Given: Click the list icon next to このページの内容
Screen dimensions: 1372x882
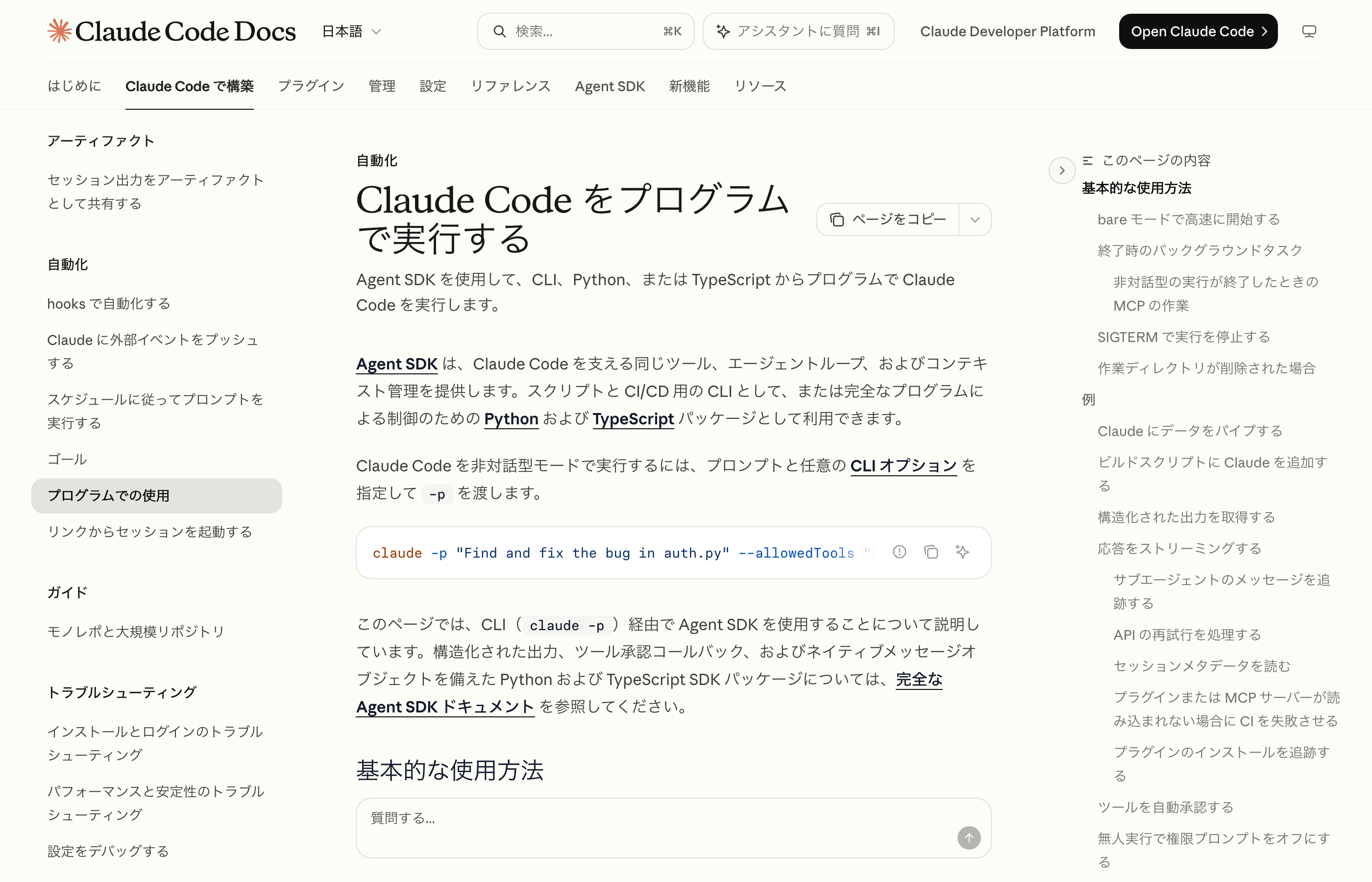Looking at the screenshot, I should (1088, 160).
